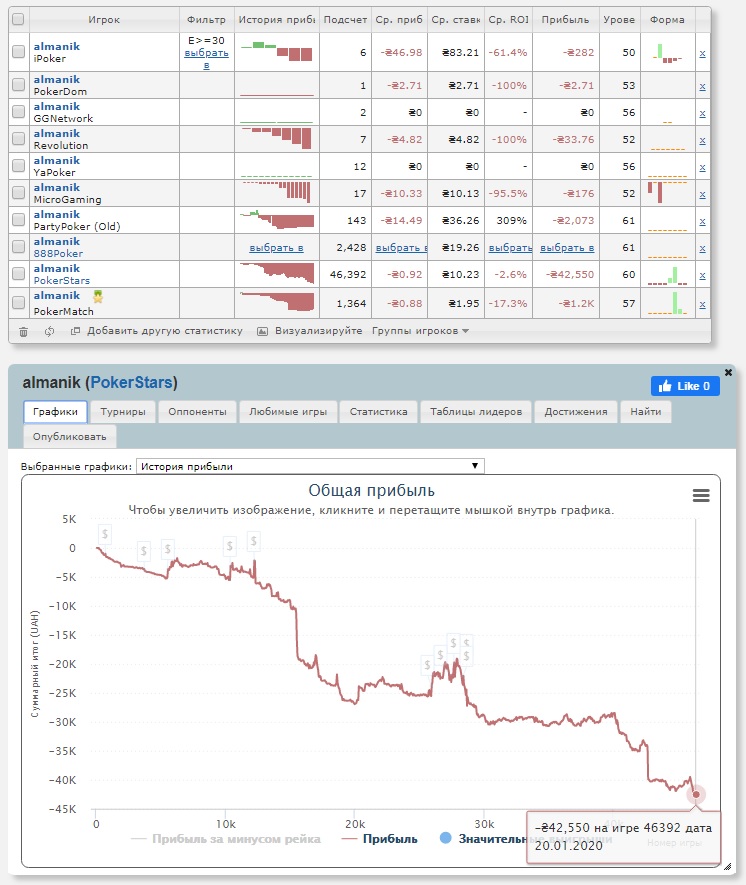Check the PokerDom row checkbox
Image resolution: width=746 pixels, height=885 pixels.
pos(18,85)
